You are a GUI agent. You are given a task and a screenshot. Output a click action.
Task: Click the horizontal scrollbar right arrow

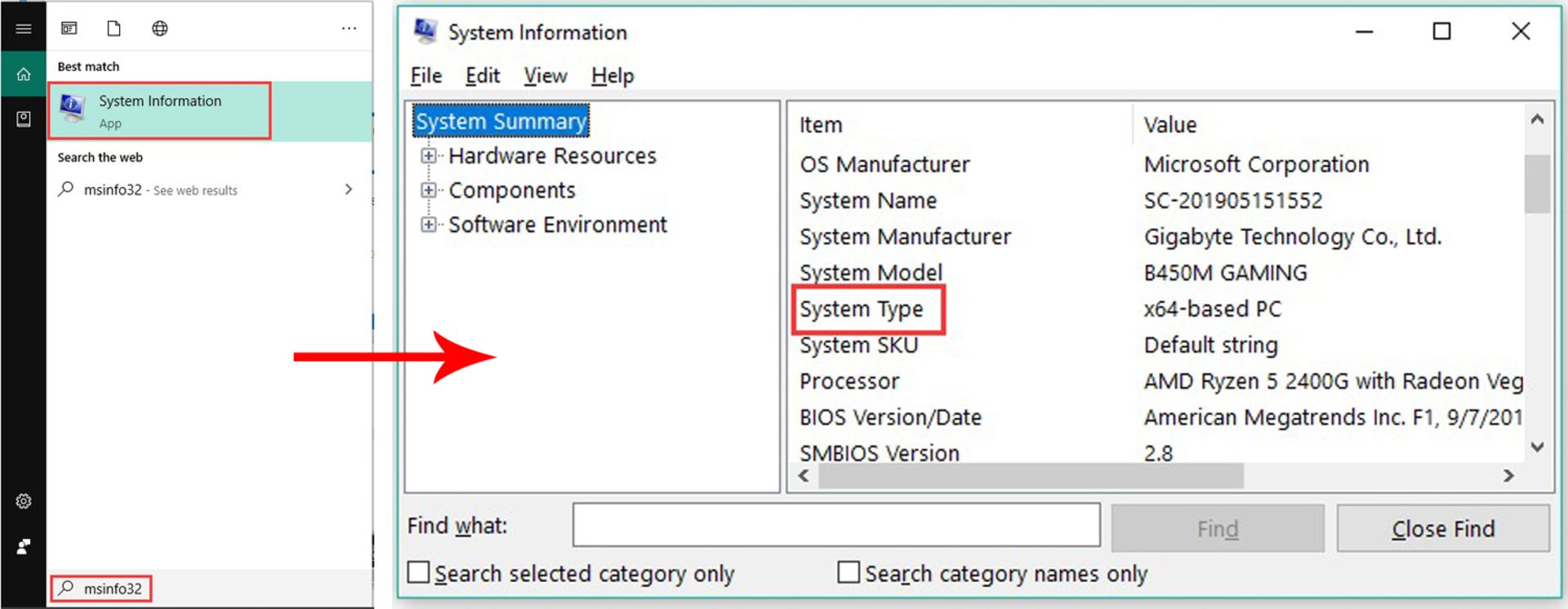[x=1508, y=476]
